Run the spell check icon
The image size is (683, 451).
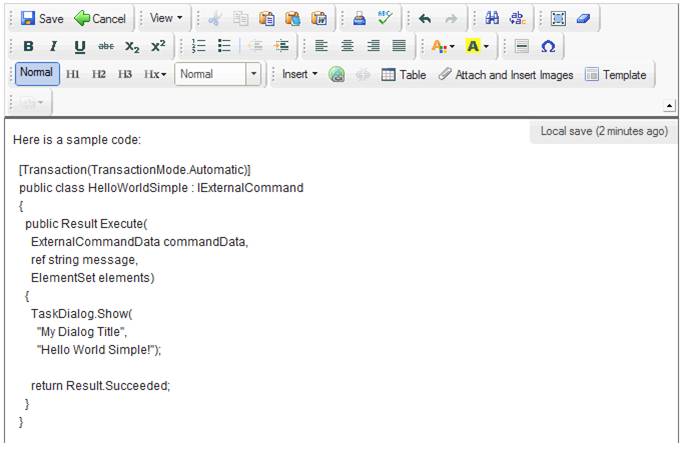tap(385, 19)
